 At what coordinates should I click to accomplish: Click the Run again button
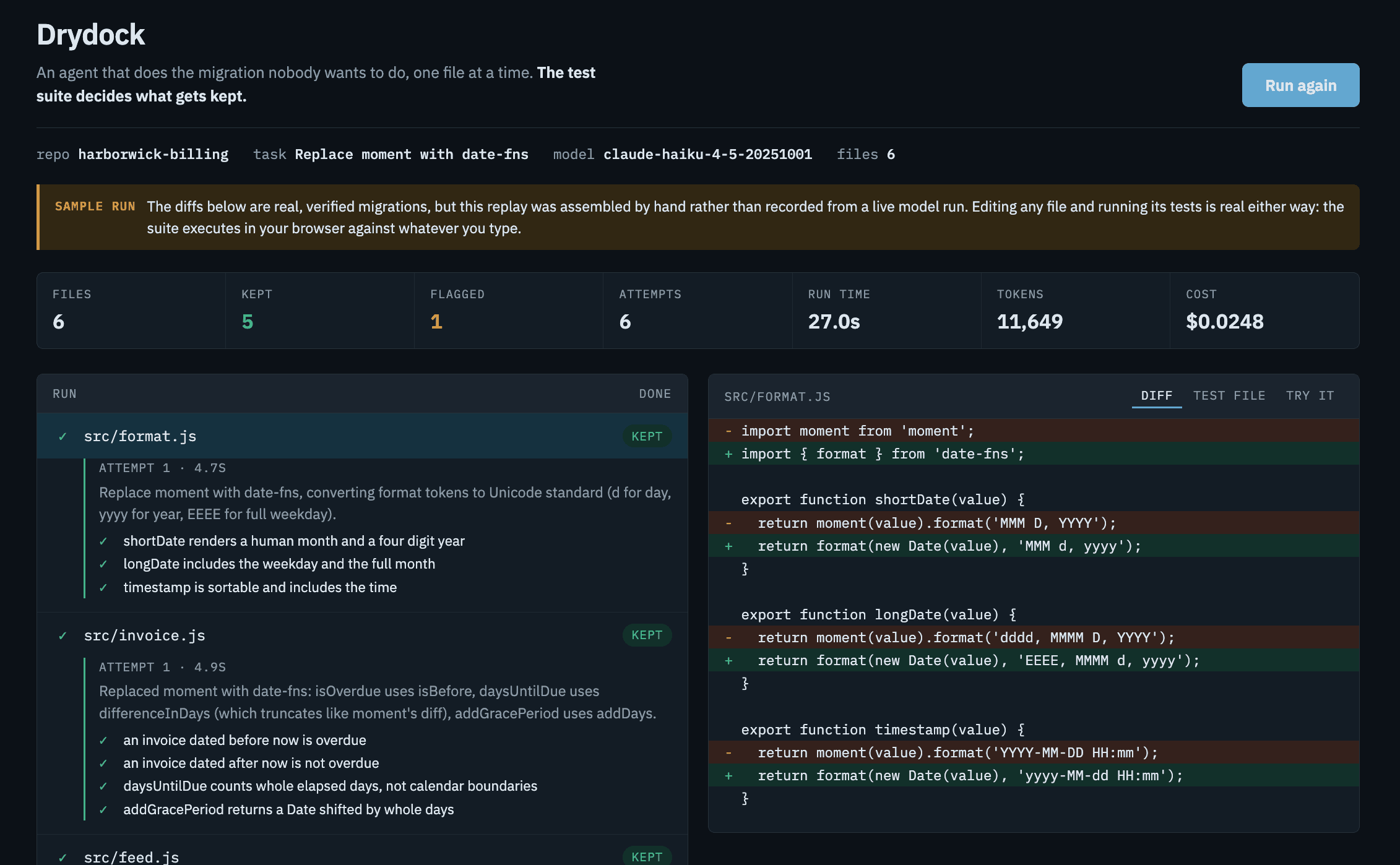[x=1300, y=85]
